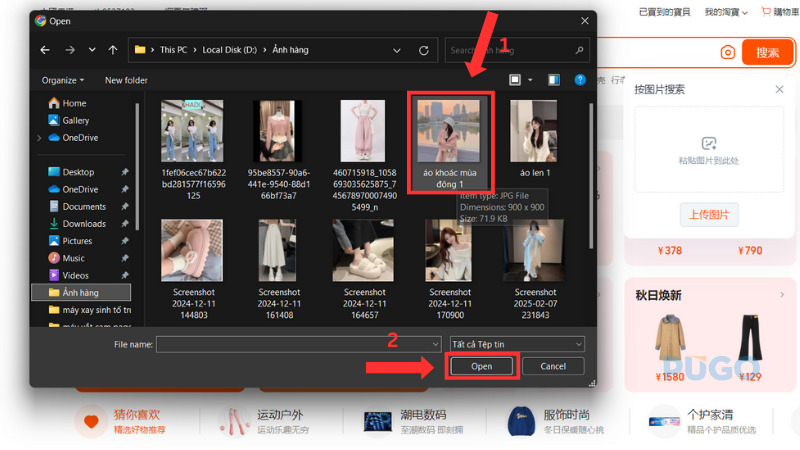Open recent locations dropdown arrow
The image size is (800, 450).
click(x=92, y=49)
